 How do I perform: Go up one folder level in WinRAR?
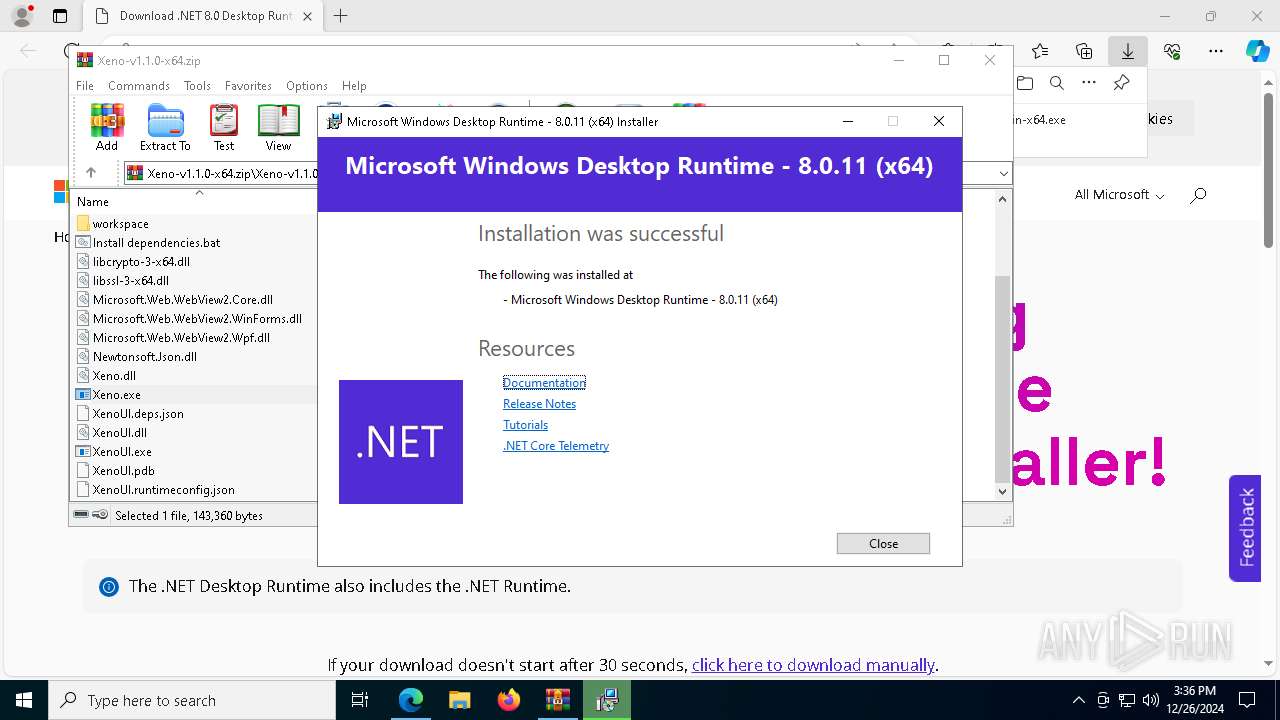(91, 173)
